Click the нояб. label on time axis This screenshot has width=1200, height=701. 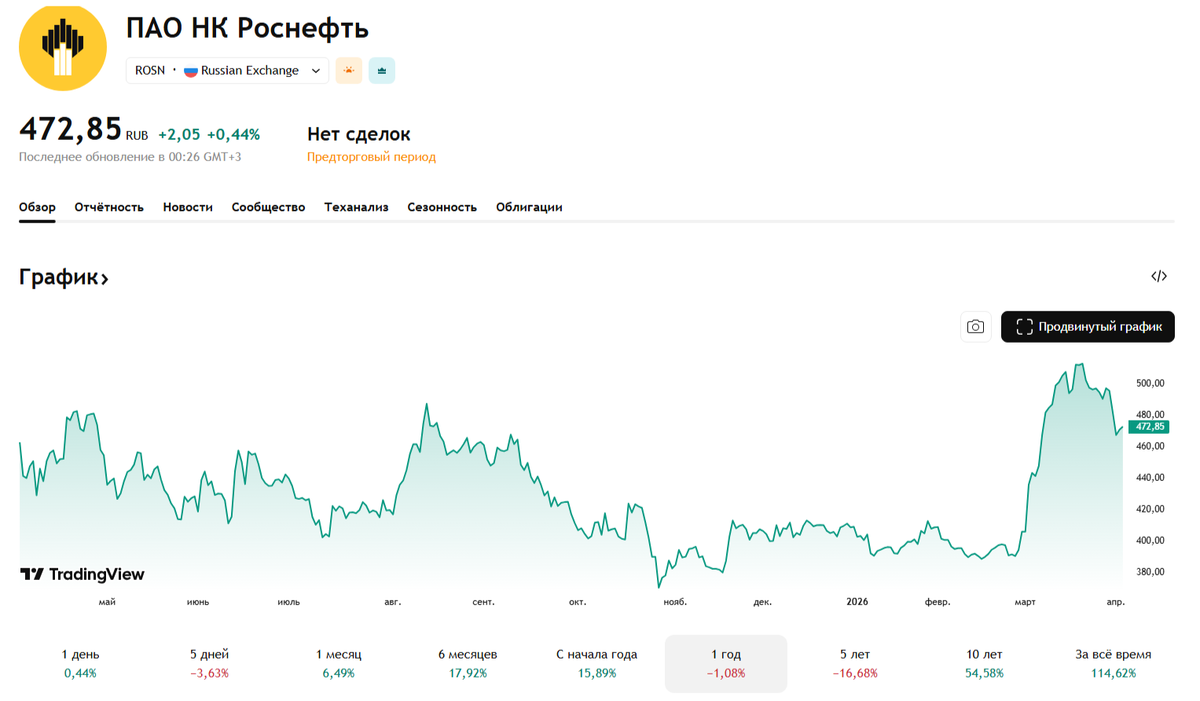(675, 602)
